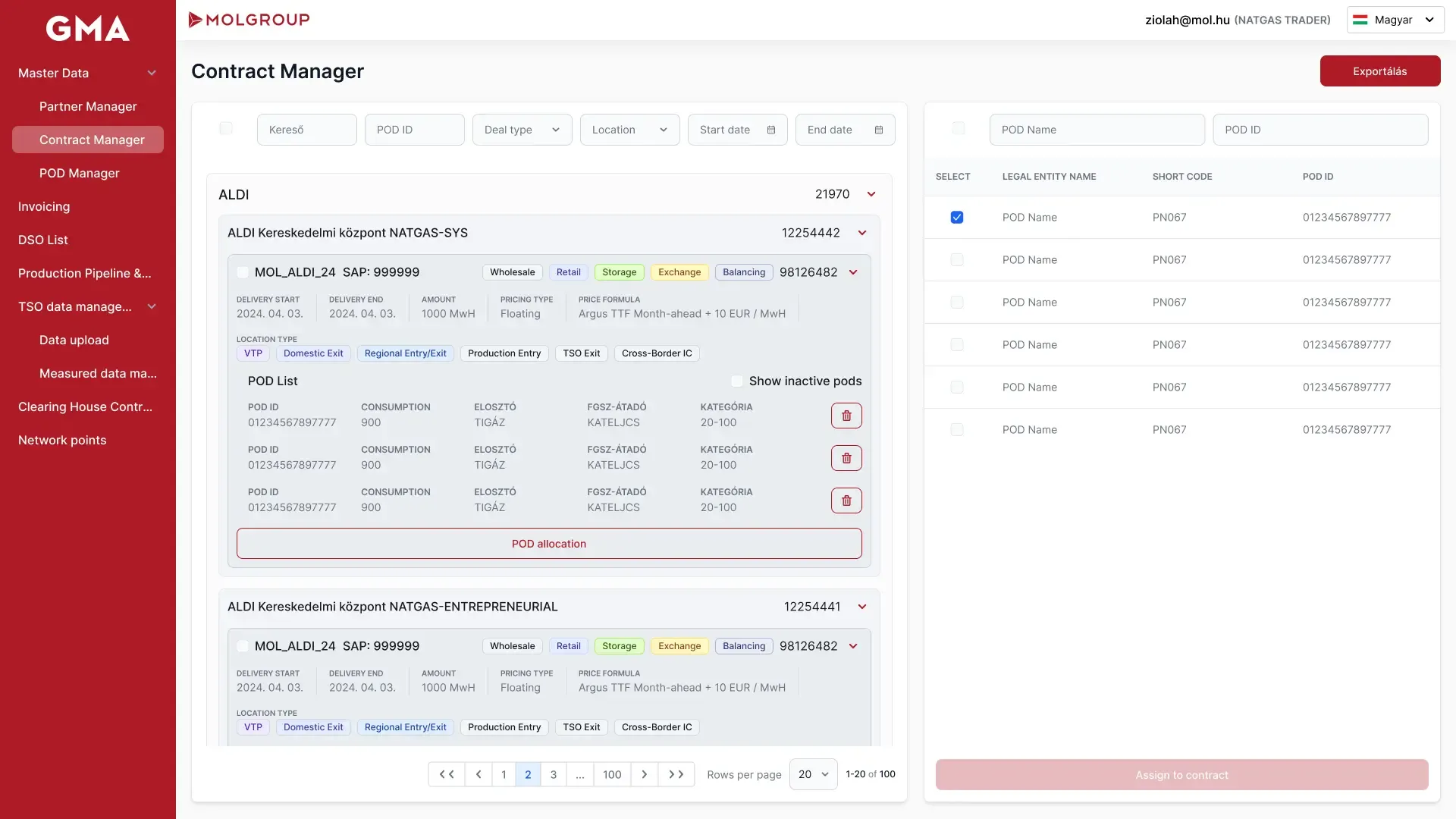
Task: Select MOL_ALDI_24 contract checkbox under NATGAS-SYS
Action: point(243,272)
